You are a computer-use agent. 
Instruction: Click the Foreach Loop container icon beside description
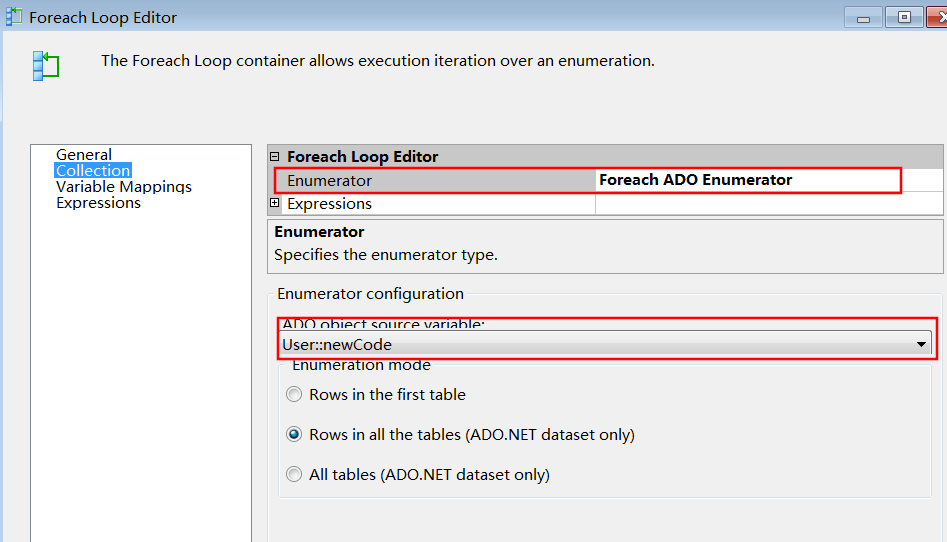(46, 66)
